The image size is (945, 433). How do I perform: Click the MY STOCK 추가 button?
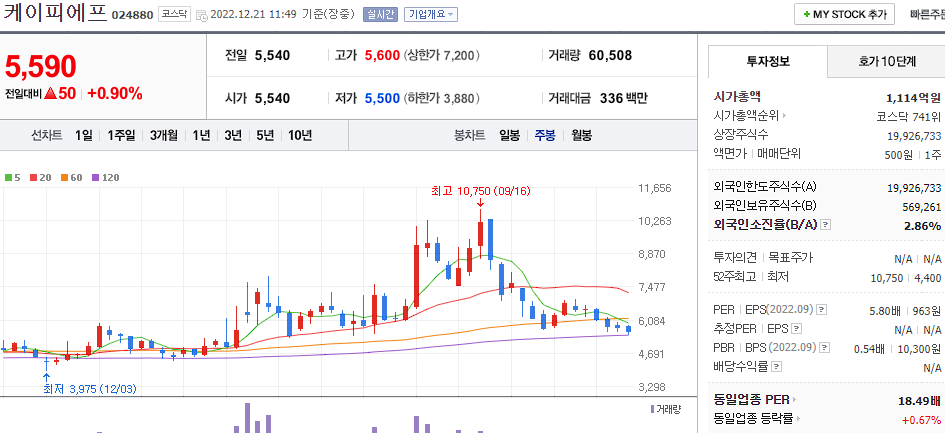[x=844, y=14]
